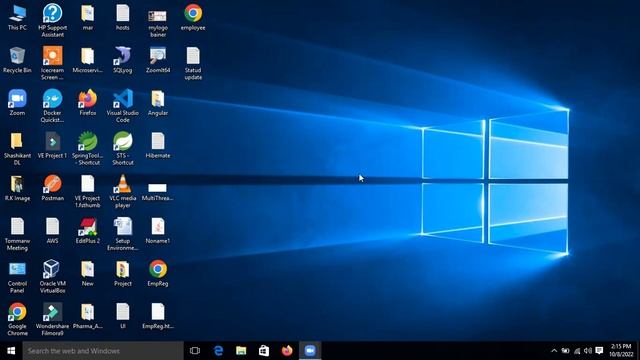Select Status update file

[193, 63]
